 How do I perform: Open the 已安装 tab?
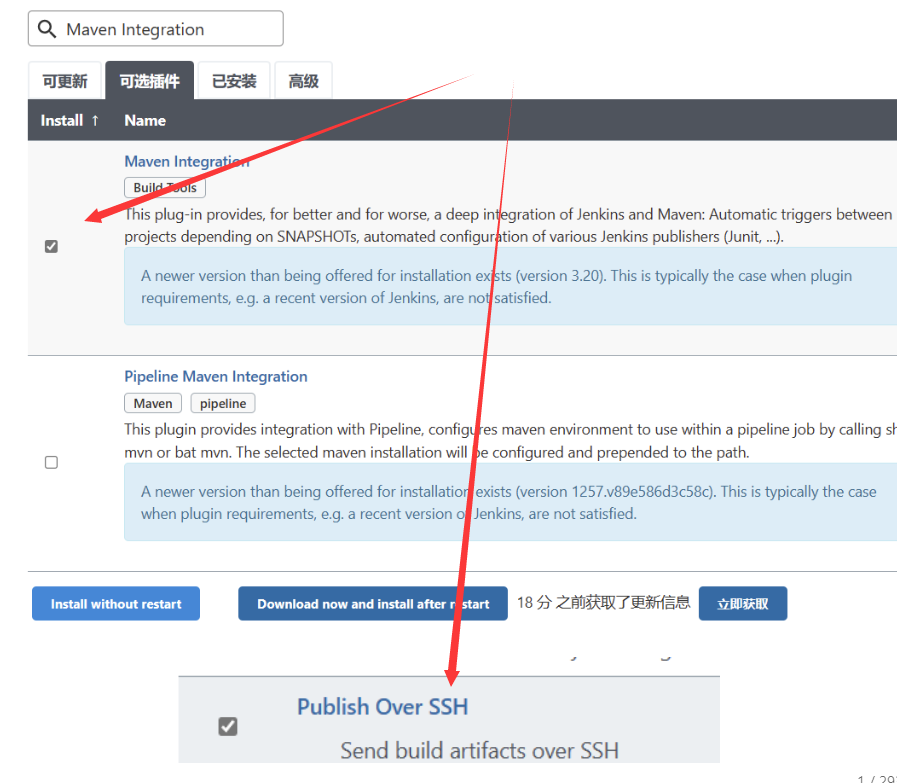pyautogui.click(x=234, y=81)
